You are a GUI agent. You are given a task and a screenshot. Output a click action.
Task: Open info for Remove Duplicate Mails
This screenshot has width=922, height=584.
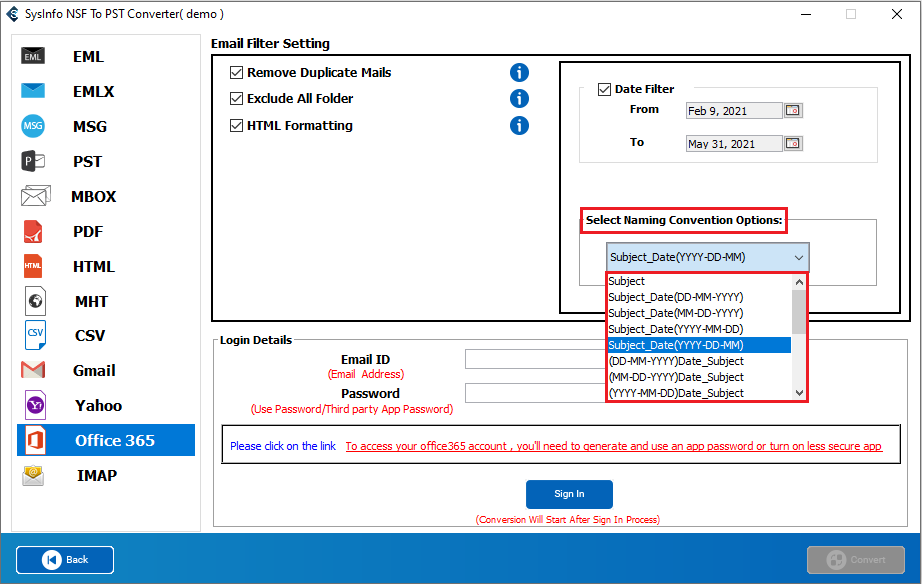tap(519, 72)
